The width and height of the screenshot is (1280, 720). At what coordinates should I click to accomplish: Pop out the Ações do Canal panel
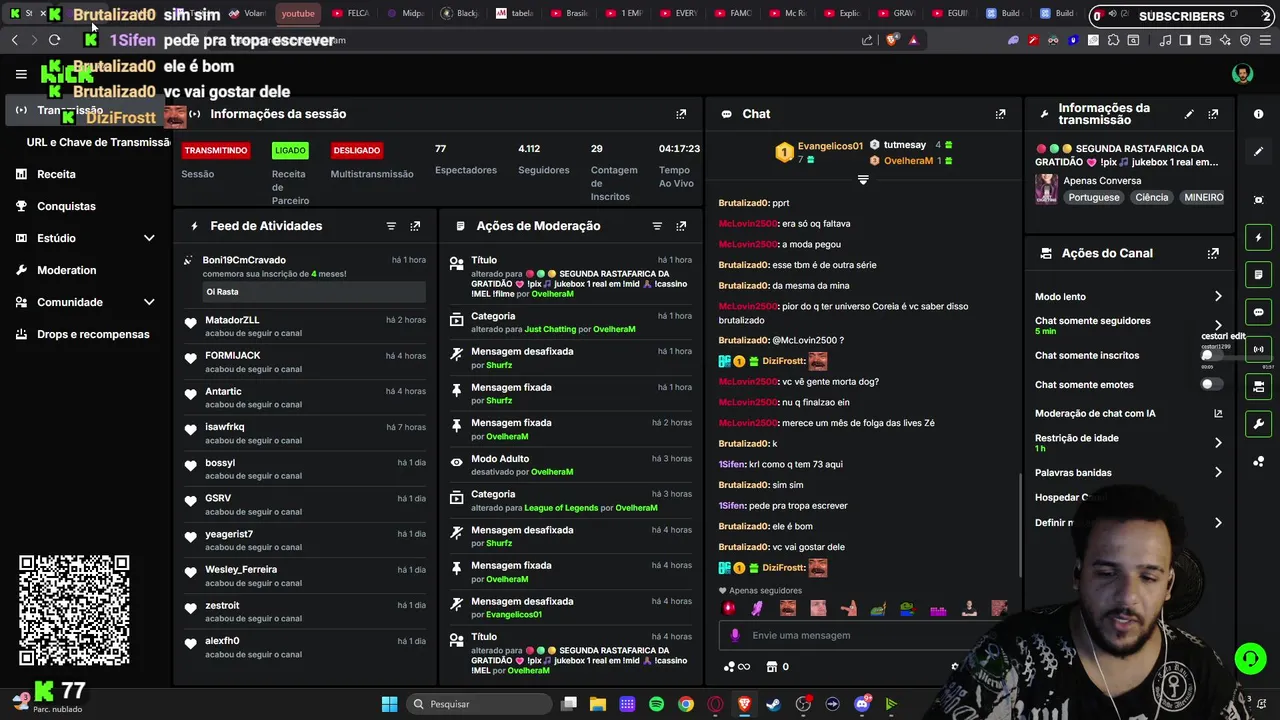(x=1213, y=254)
